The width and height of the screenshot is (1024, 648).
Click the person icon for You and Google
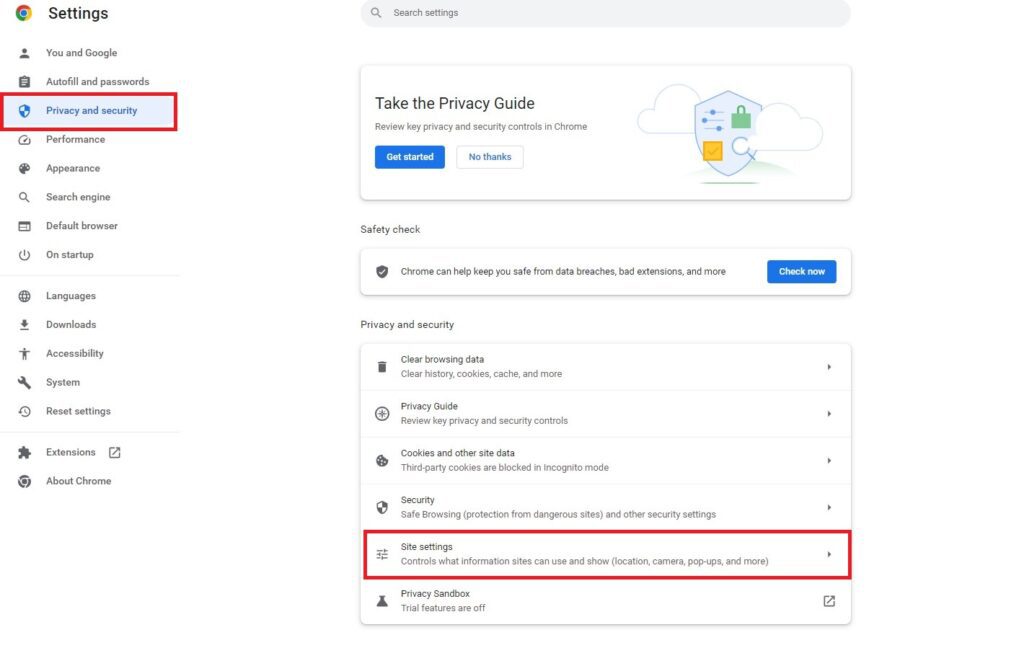point(24,53)
